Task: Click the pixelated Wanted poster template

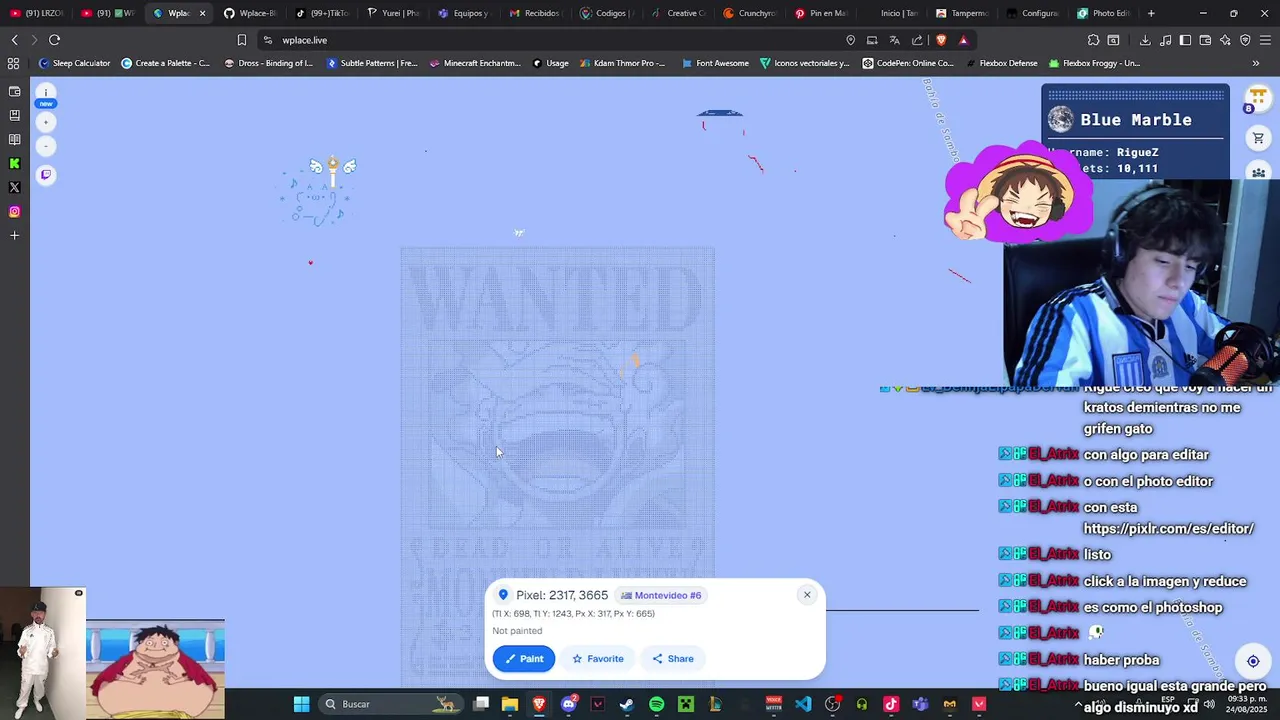Action: [x=558, y=466]
